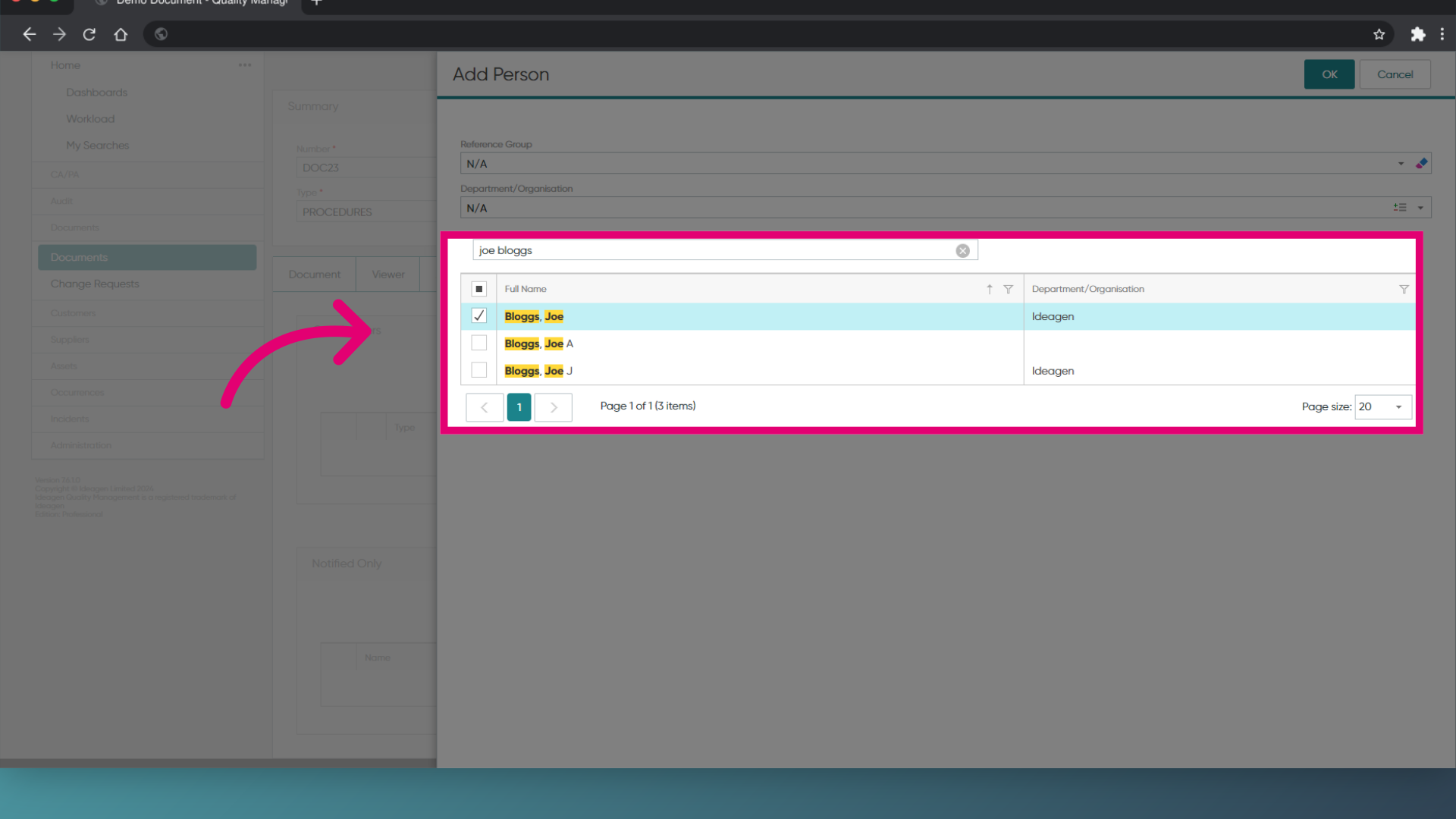Viewport: 1456px width, 819px height.
Task: Go to previous results page
Action: click(485, 407)
